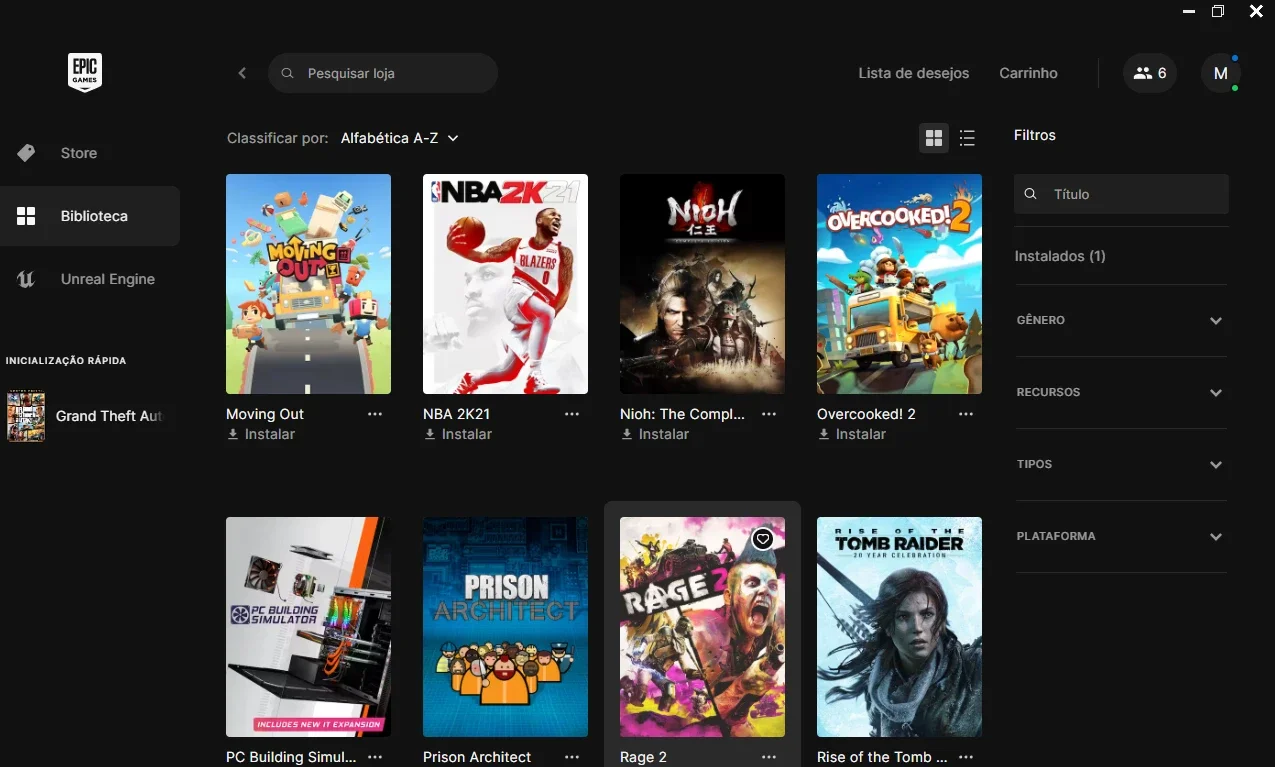Click the Store tag icon
This screenshot has height=767, width=1275.
click(x=27, y=153)
